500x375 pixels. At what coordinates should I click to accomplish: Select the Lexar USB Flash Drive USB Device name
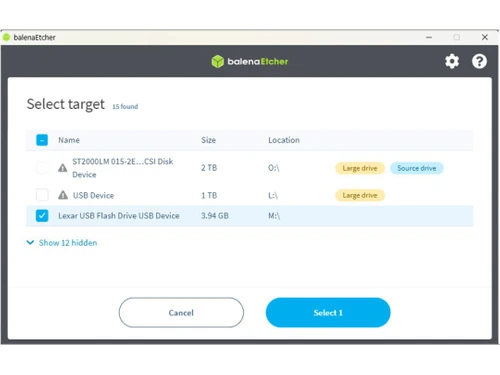pos(119,216)
